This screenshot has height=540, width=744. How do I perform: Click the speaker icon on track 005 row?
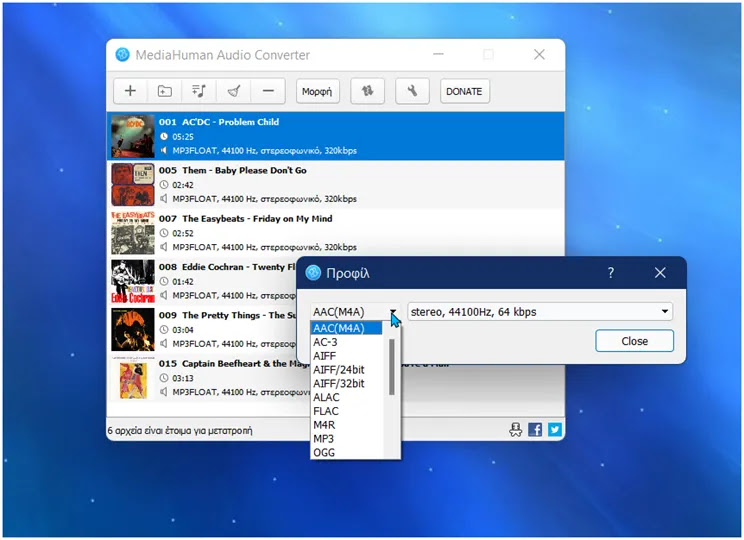[164, 199]
